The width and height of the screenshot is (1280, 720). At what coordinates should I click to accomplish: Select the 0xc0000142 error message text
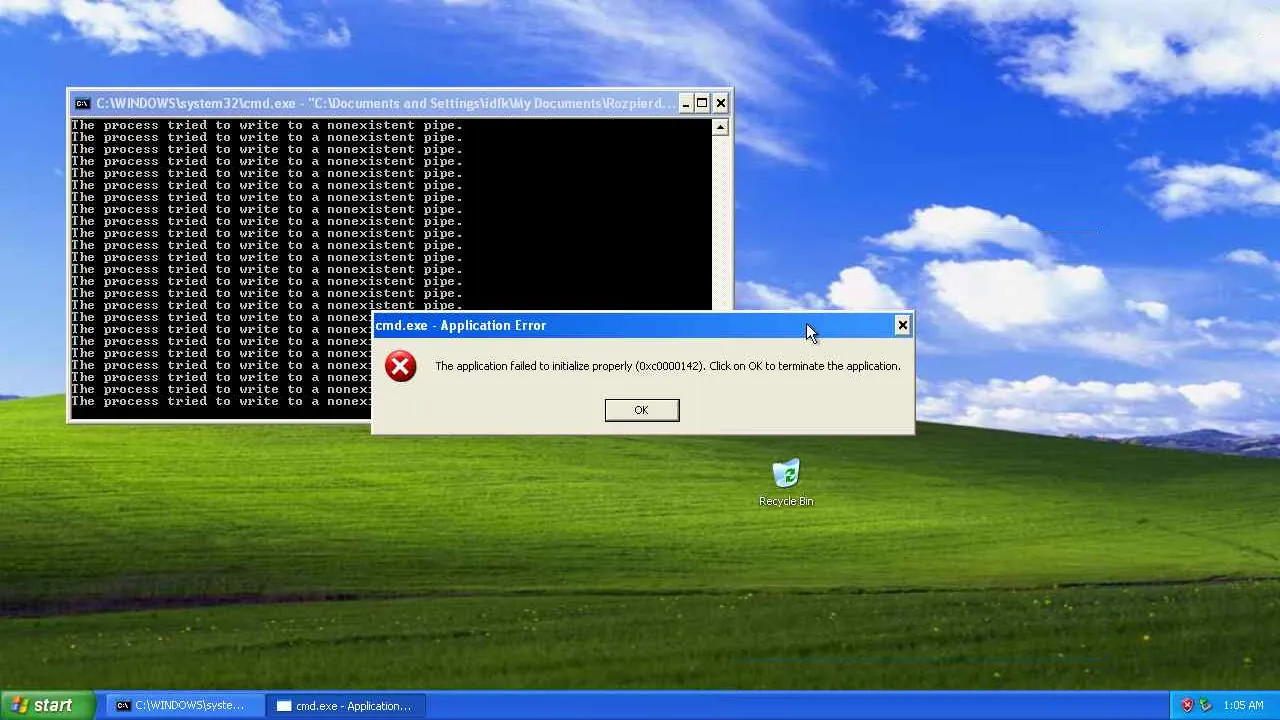(x=668, y=366)
